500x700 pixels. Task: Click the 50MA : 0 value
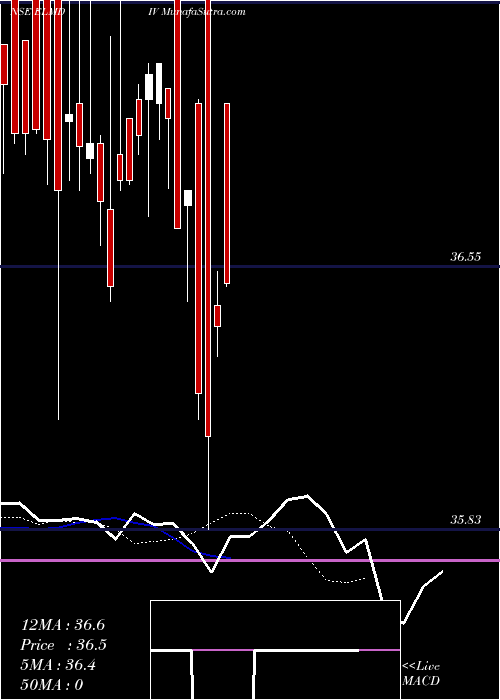(x=53, y=685)
